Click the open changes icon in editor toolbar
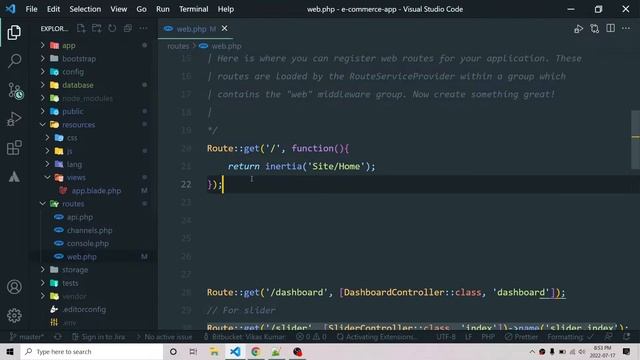 tap(595, 29)
